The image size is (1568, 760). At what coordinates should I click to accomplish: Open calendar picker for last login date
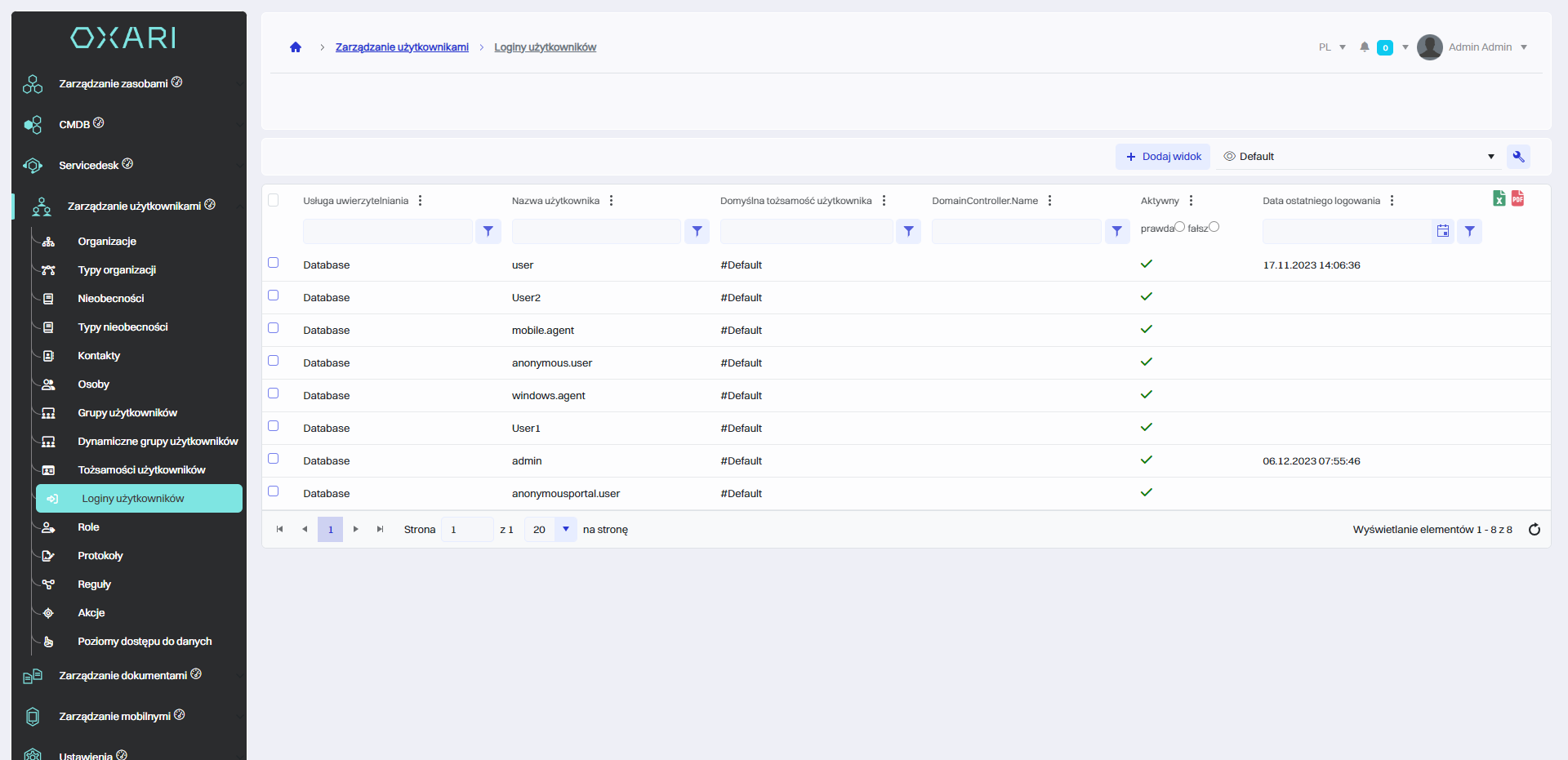click(1443, 232)
